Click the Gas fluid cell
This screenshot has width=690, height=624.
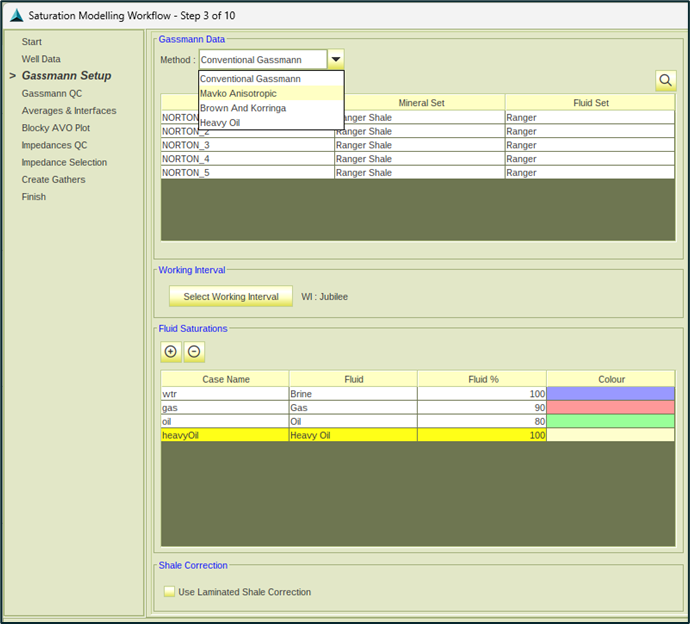click(x=353, y=407)
